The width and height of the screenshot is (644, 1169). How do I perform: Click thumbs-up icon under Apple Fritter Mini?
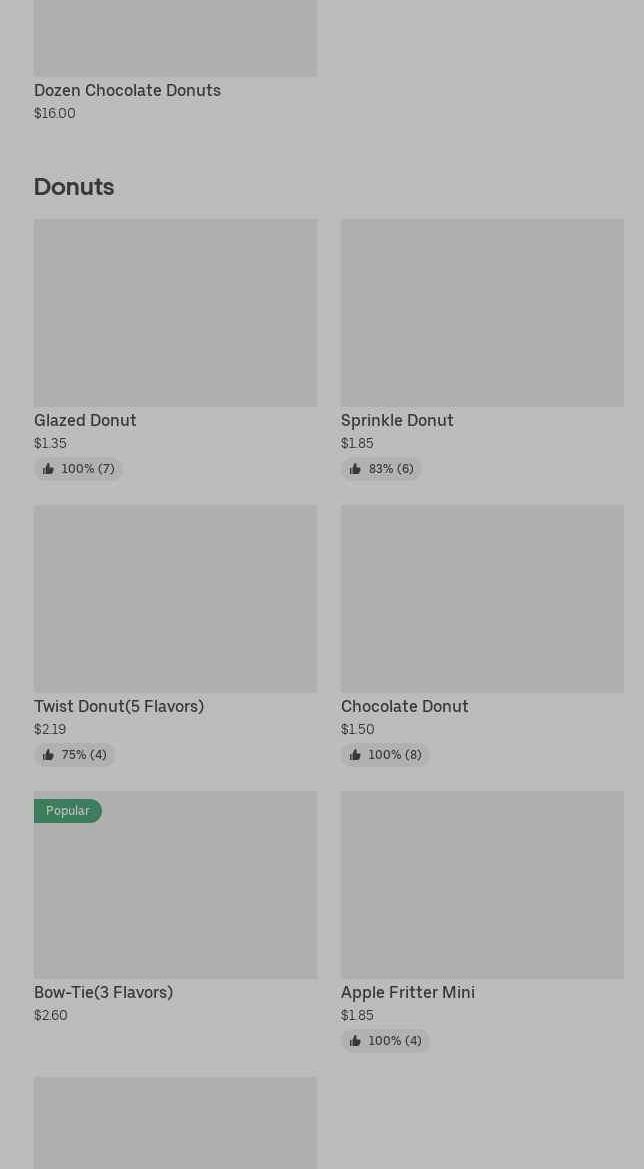click(355, 1041)
